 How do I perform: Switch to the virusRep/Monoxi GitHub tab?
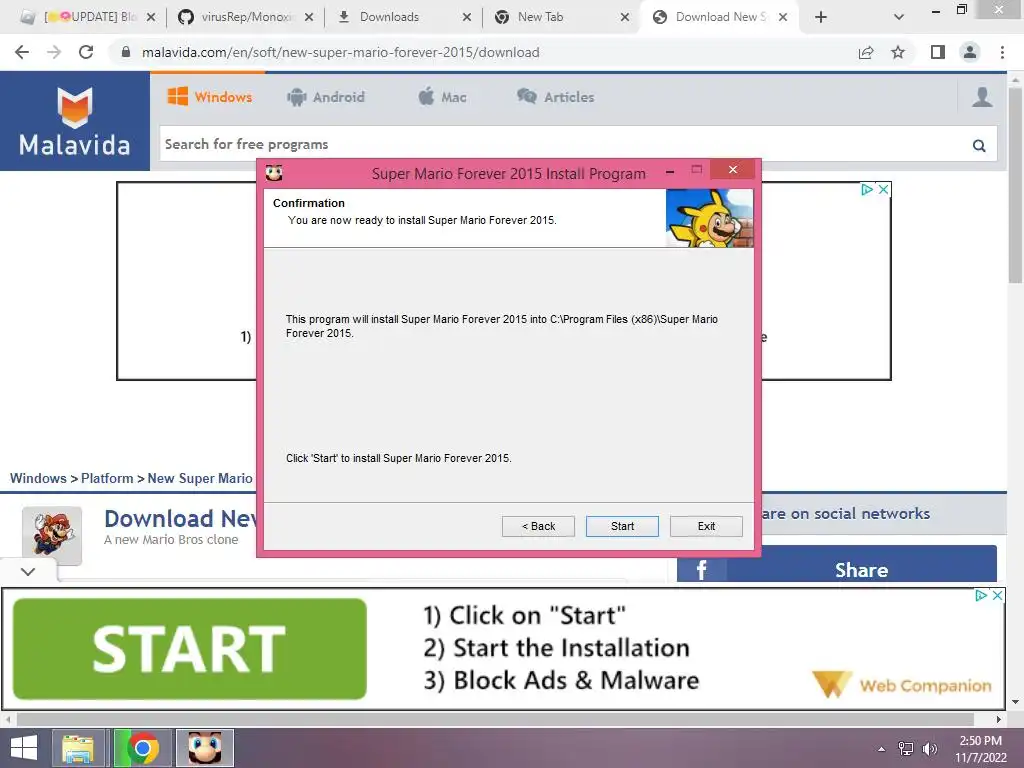(x=246, y=17)
